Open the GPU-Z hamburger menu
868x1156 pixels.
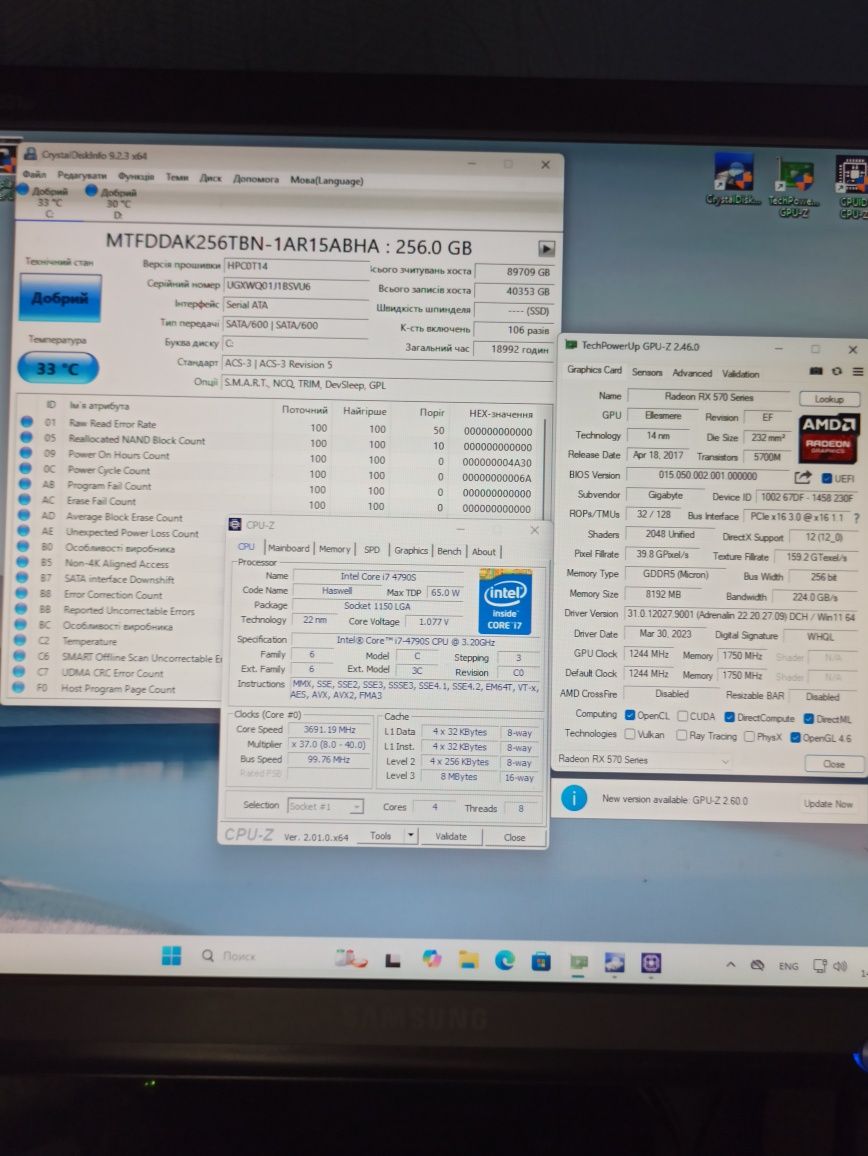point(858,372)
